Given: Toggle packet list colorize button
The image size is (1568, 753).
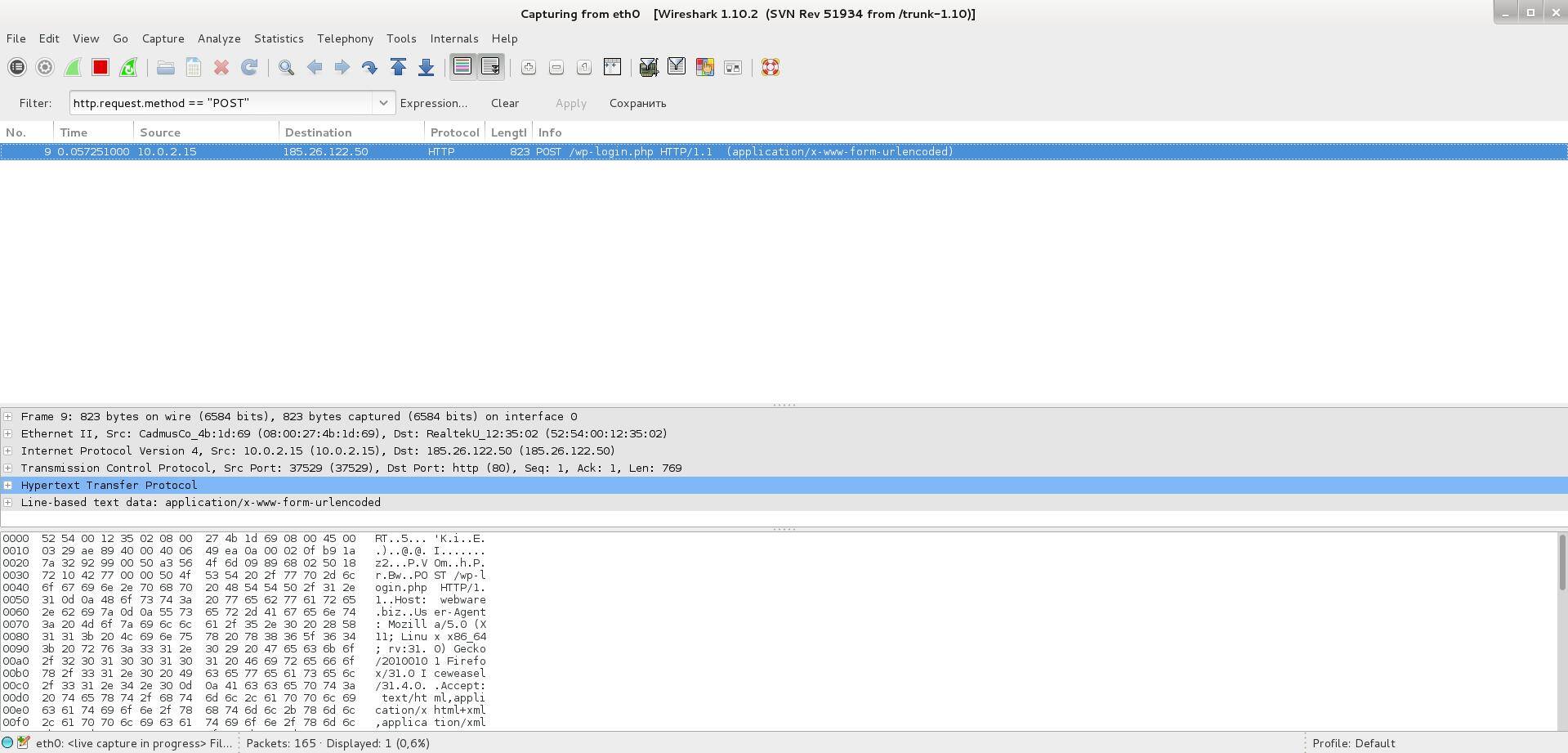Looking at the screenshot, I should pos(462,68).
